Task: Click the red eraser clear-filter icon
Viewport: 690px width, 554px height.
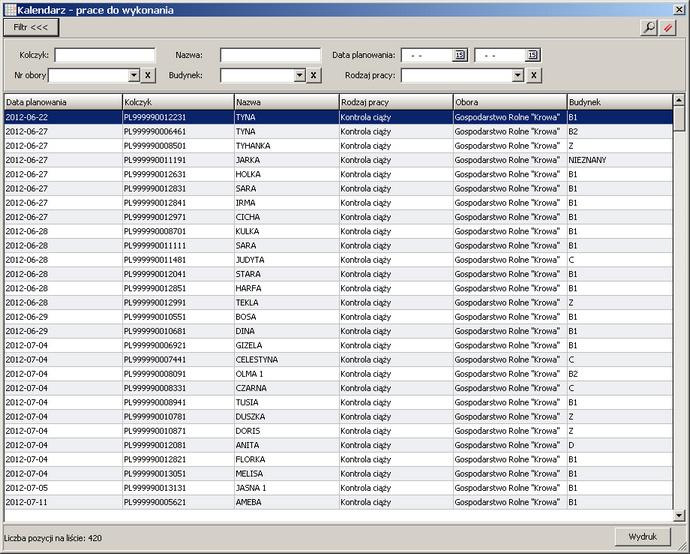Action: 668,28
